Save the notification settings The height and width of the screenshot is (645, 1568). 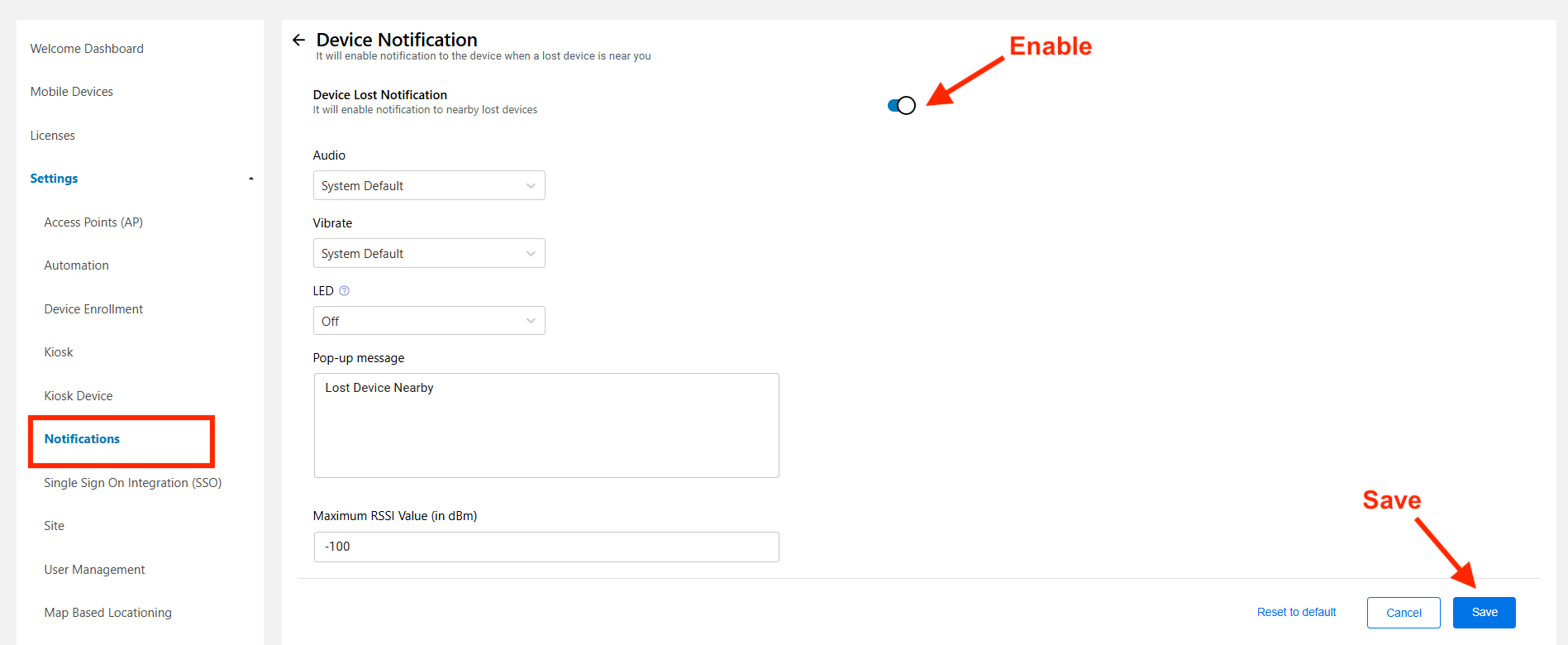pyautogui.click(x=1485, y=613)
